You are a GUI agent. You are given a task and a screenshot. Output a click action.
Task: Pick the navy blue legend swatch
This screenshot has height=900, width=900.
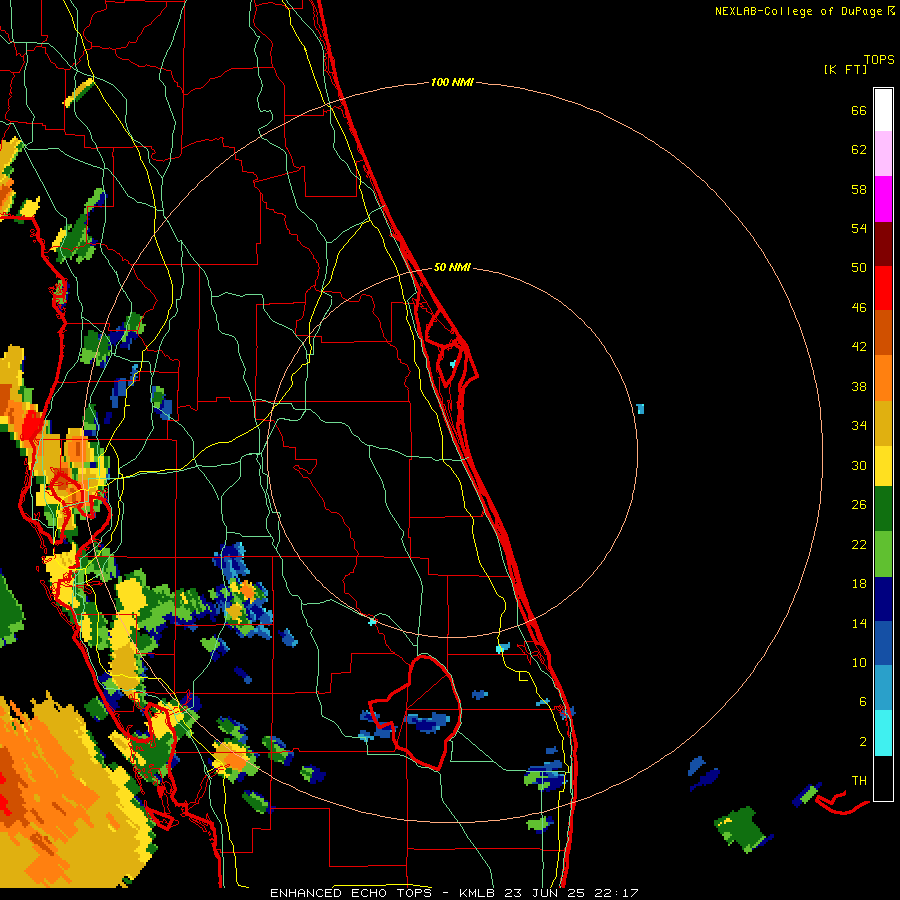[883, 599]
